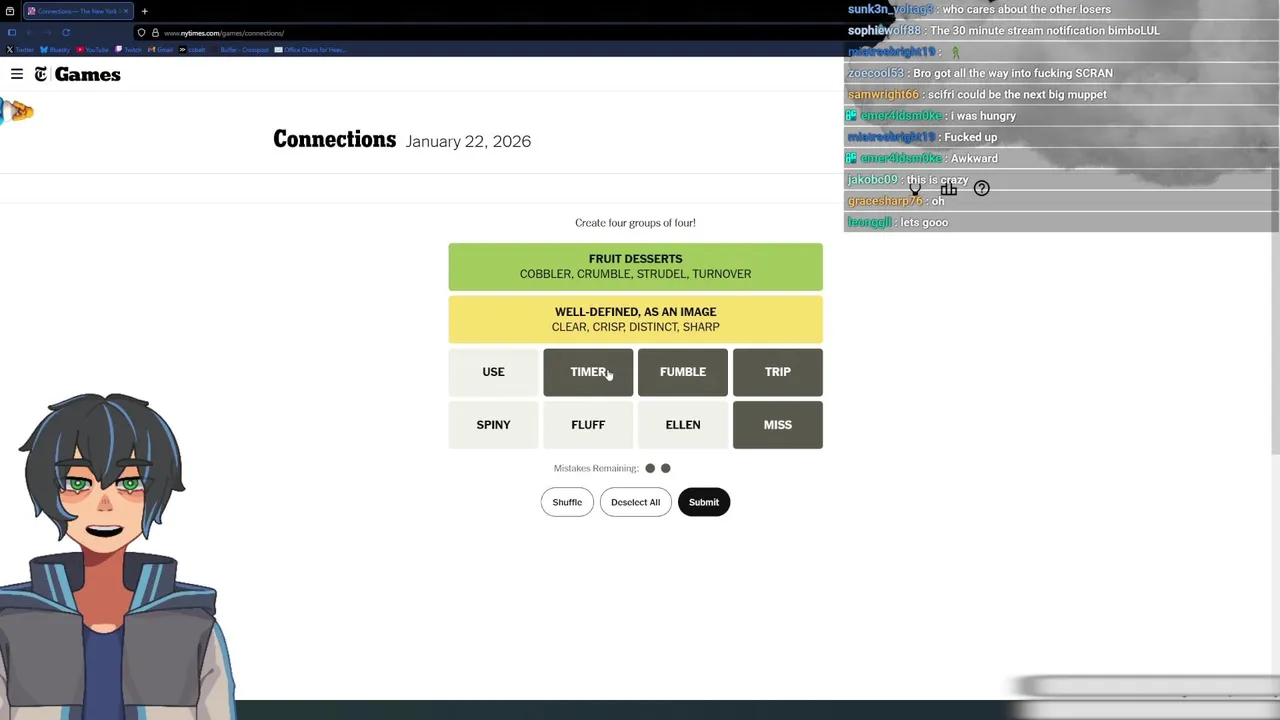Click the Deselect All button
The height and width of the screenshot is (720, 1280).
pyautogui.click(x=635, y=502)
